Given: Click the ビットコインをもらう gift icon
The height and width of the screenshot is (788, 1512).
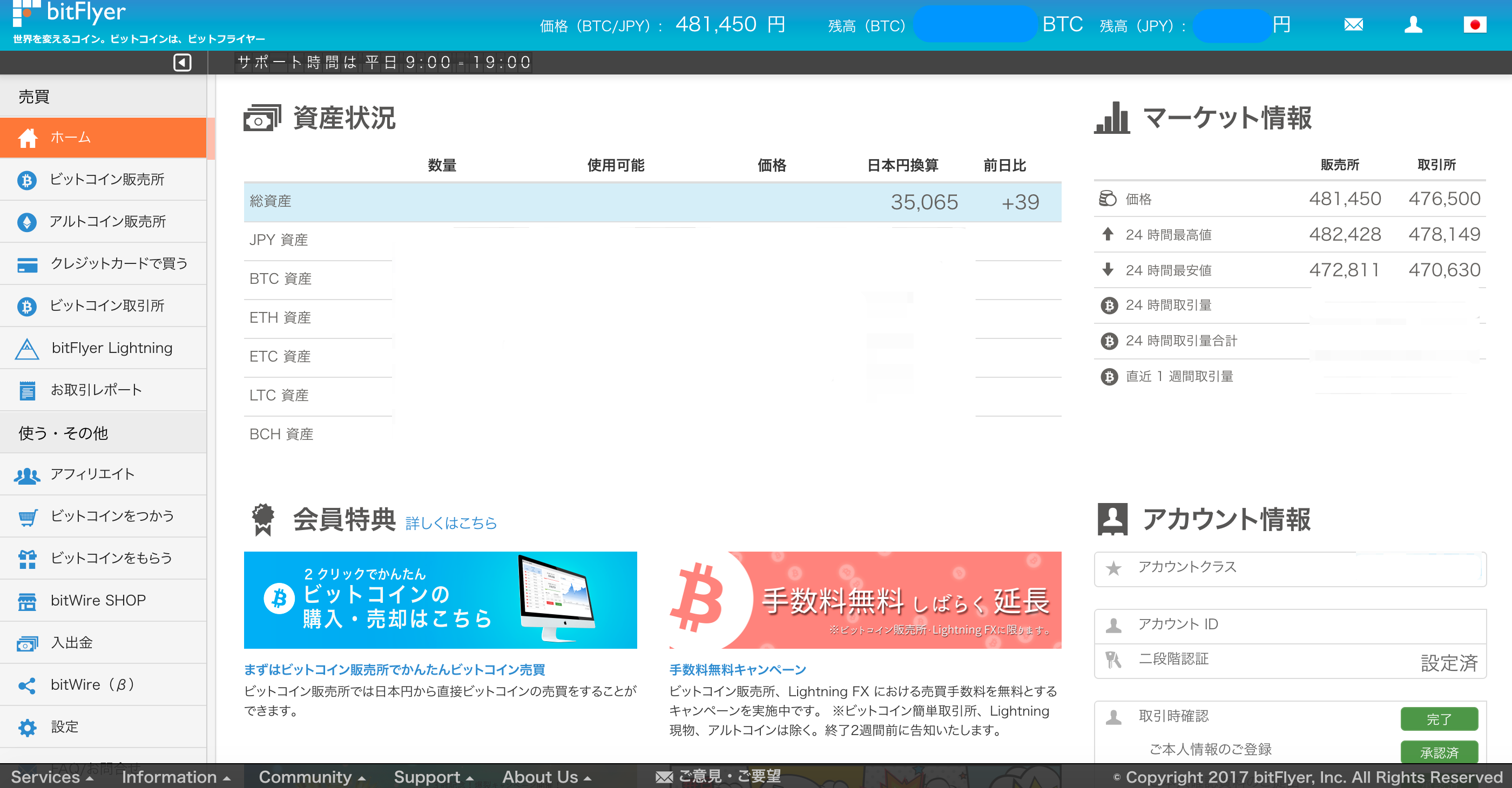Looking at the screenshot, I should tap(27, 559).
